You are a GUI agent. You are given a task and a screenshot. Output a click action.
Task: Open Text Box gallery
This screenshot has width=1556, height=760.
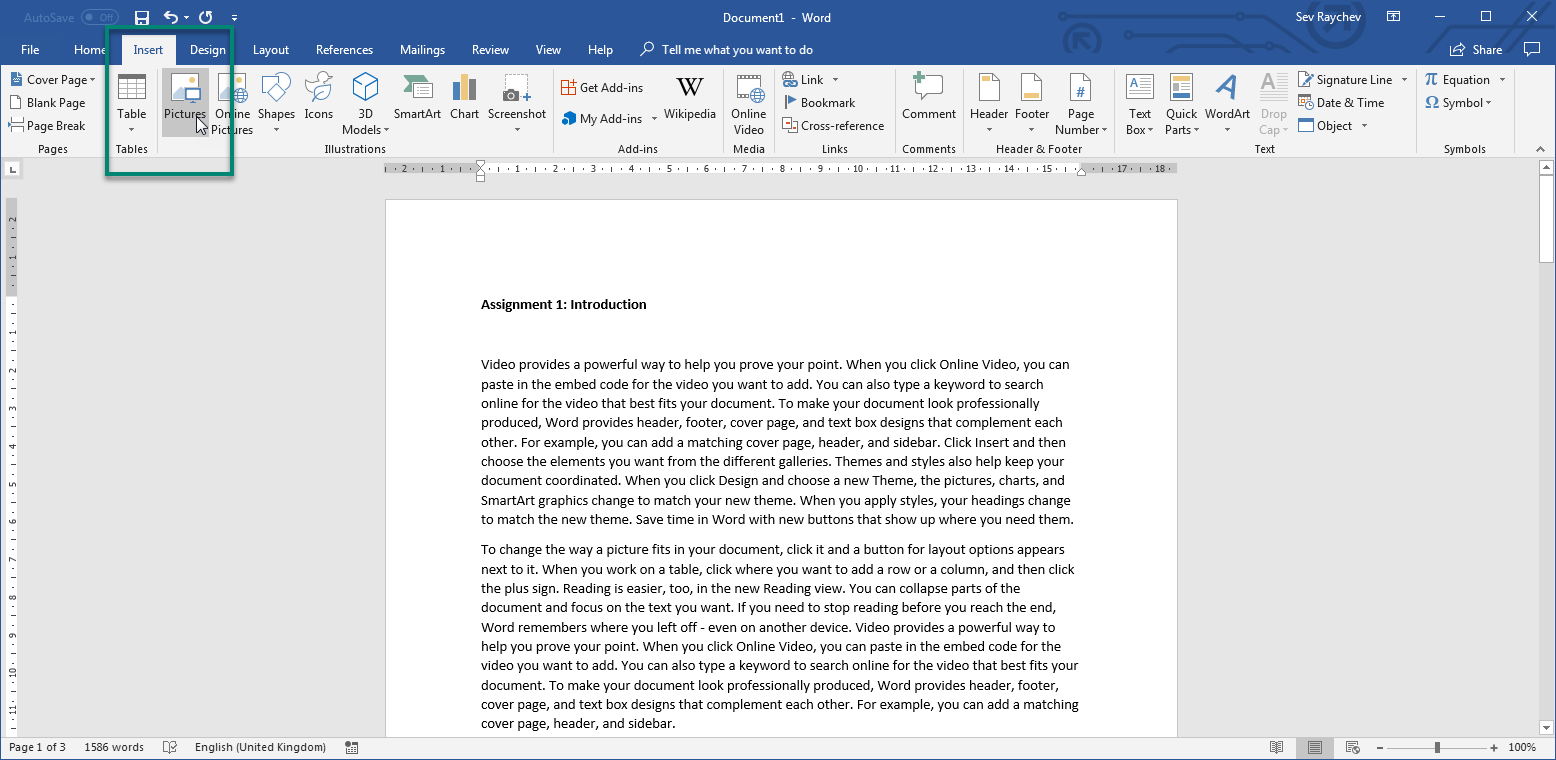[x=1140, y=102]
